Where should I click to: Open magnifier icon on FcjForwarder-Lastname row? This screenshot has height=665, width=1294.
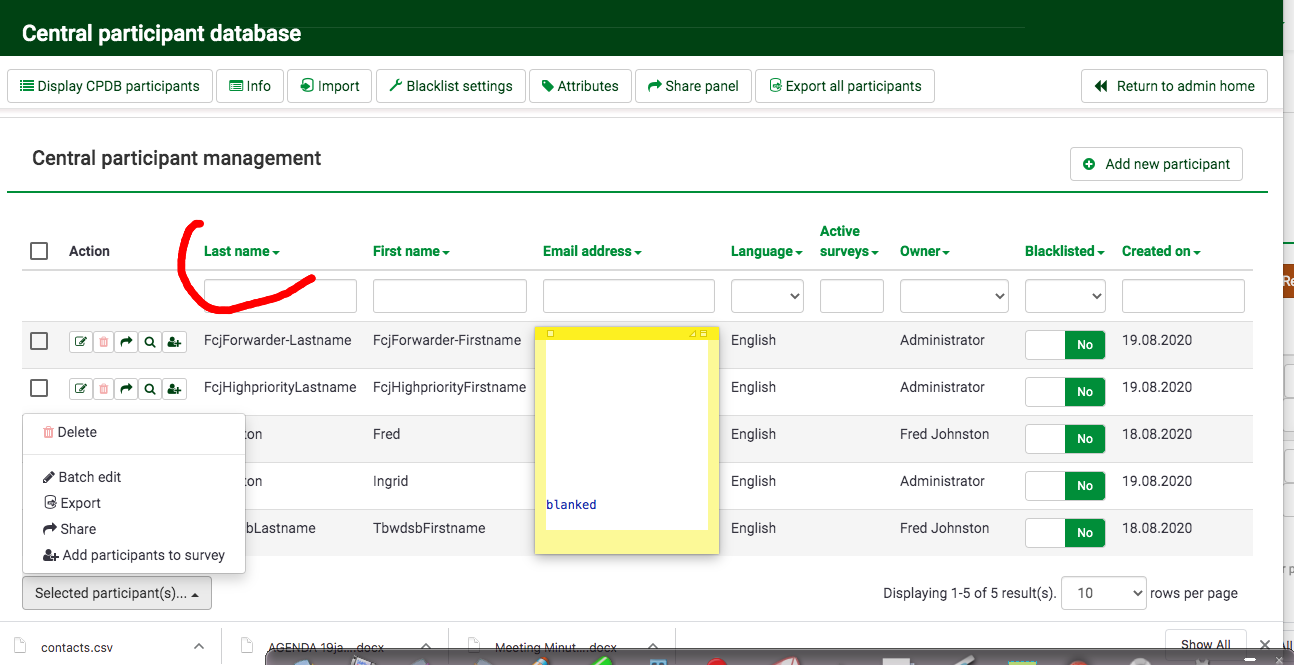[149, 342]
